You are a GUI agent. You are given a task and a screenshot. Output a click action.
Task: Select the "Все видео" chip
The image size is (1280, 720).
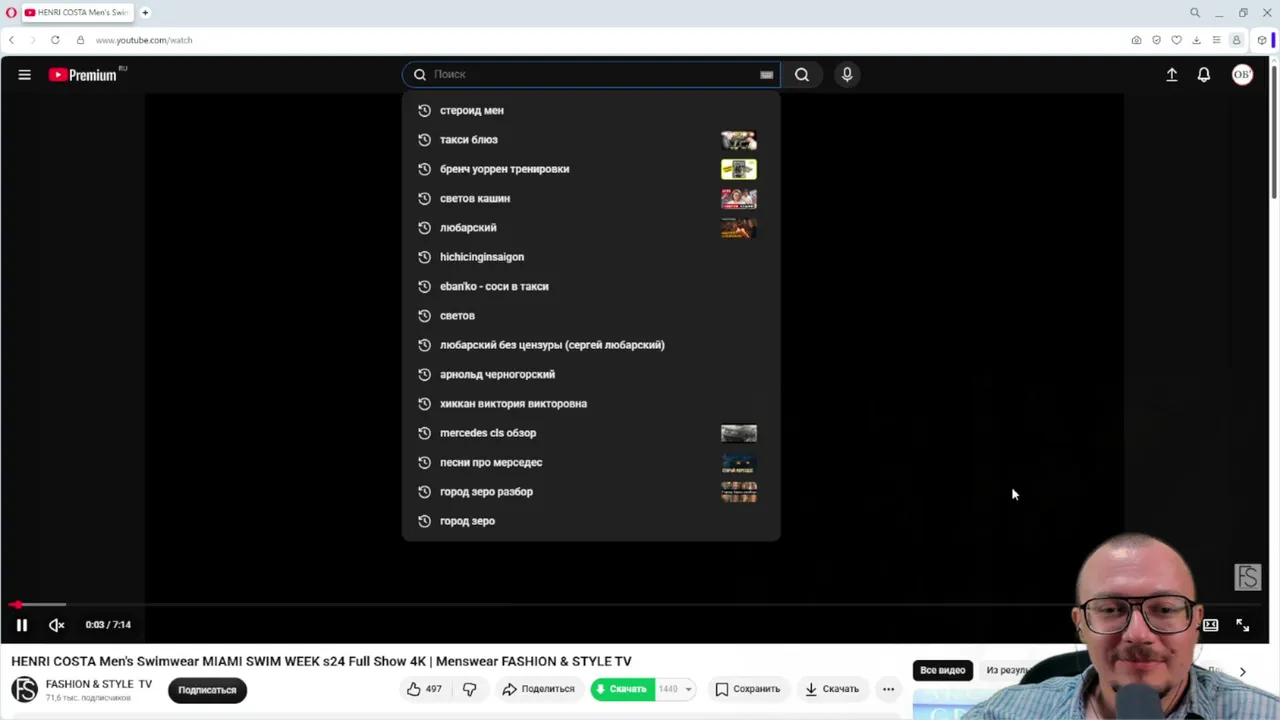coord(943,670)
